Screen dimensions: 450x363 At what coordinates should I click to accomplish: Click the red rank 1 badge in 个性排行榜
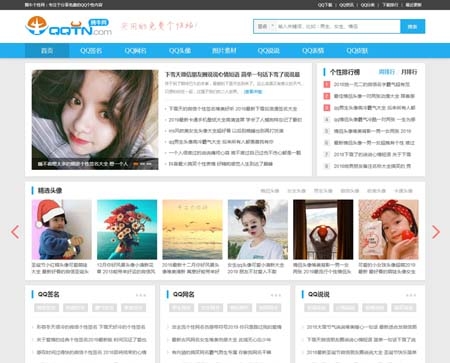pos(327,85)
